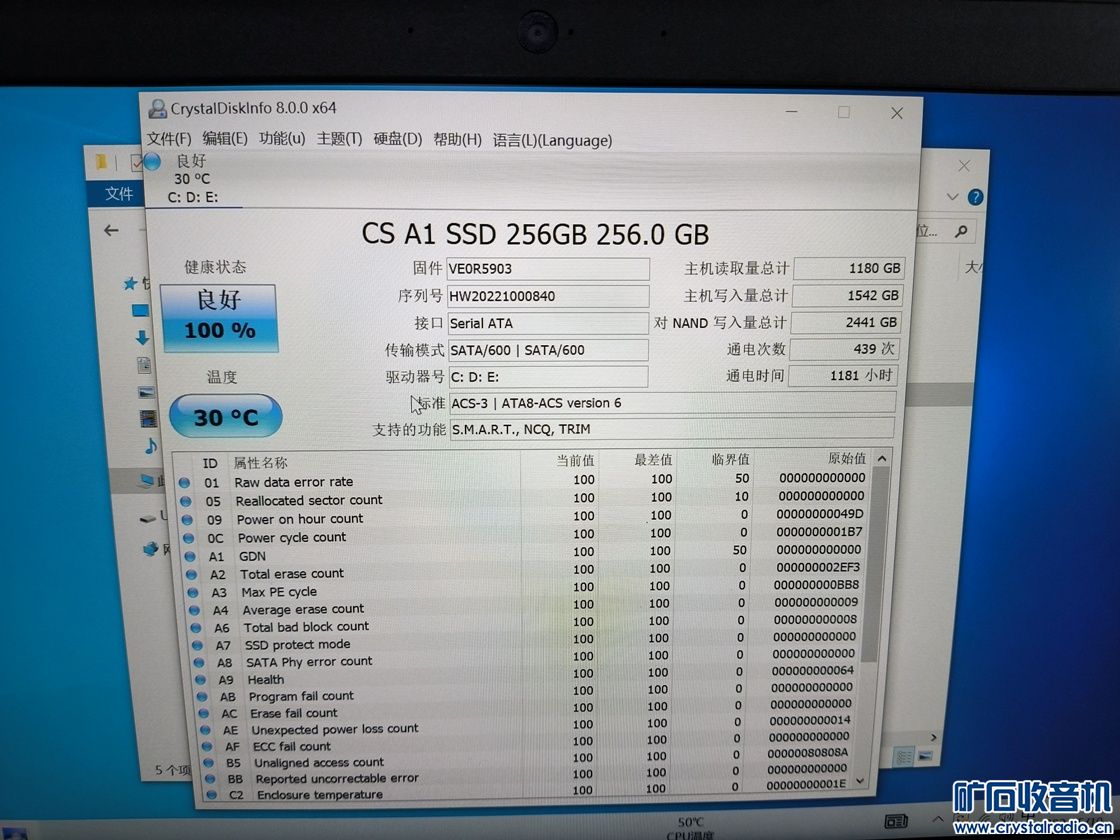Click the features field S.M.A.R.T., NCQ, TRIM
The width and height of the screenshot is (1120, 840).
tap(671, 429)
